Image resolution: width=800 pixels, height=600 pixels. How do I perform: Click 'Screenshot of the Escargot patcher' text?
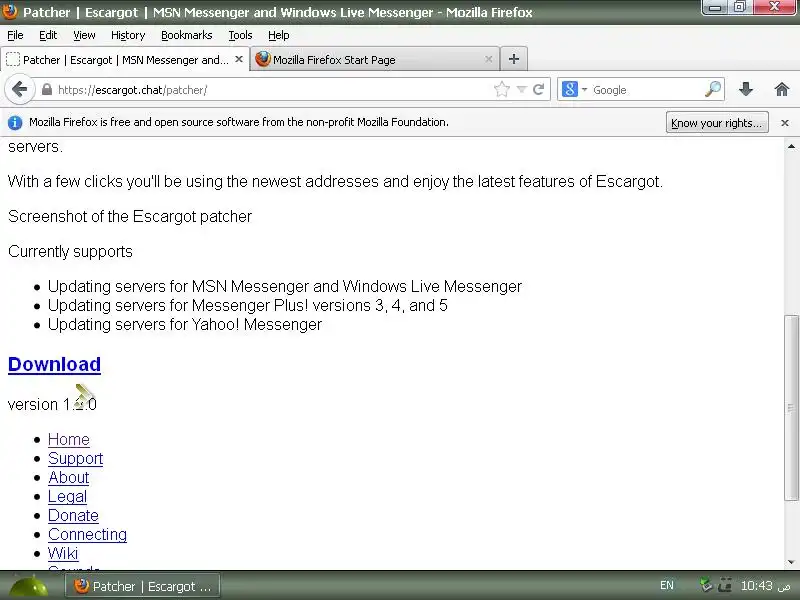pos(130,216)
